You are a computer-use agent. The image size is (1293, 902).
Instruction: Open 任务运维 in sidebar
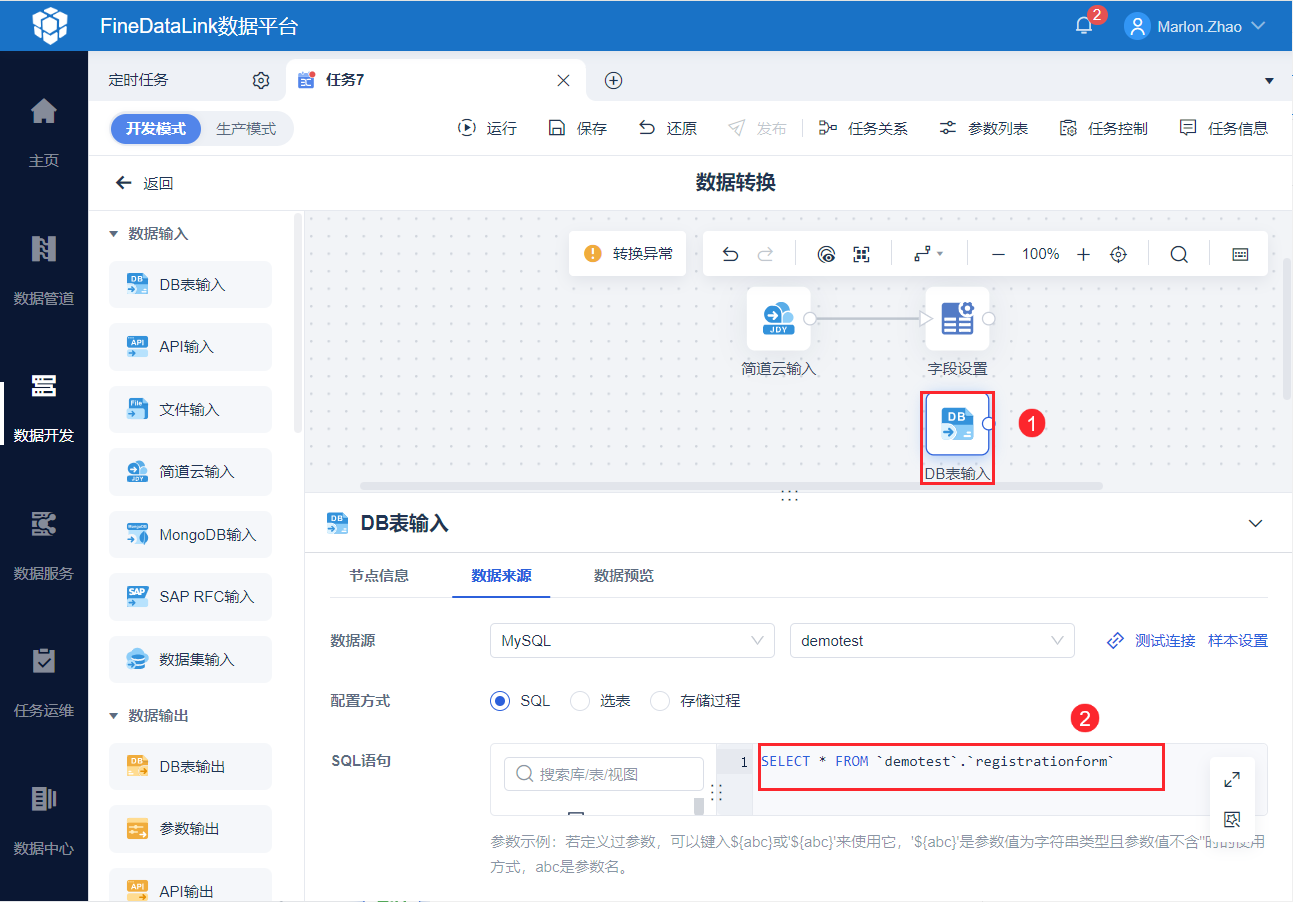point(44,683)
